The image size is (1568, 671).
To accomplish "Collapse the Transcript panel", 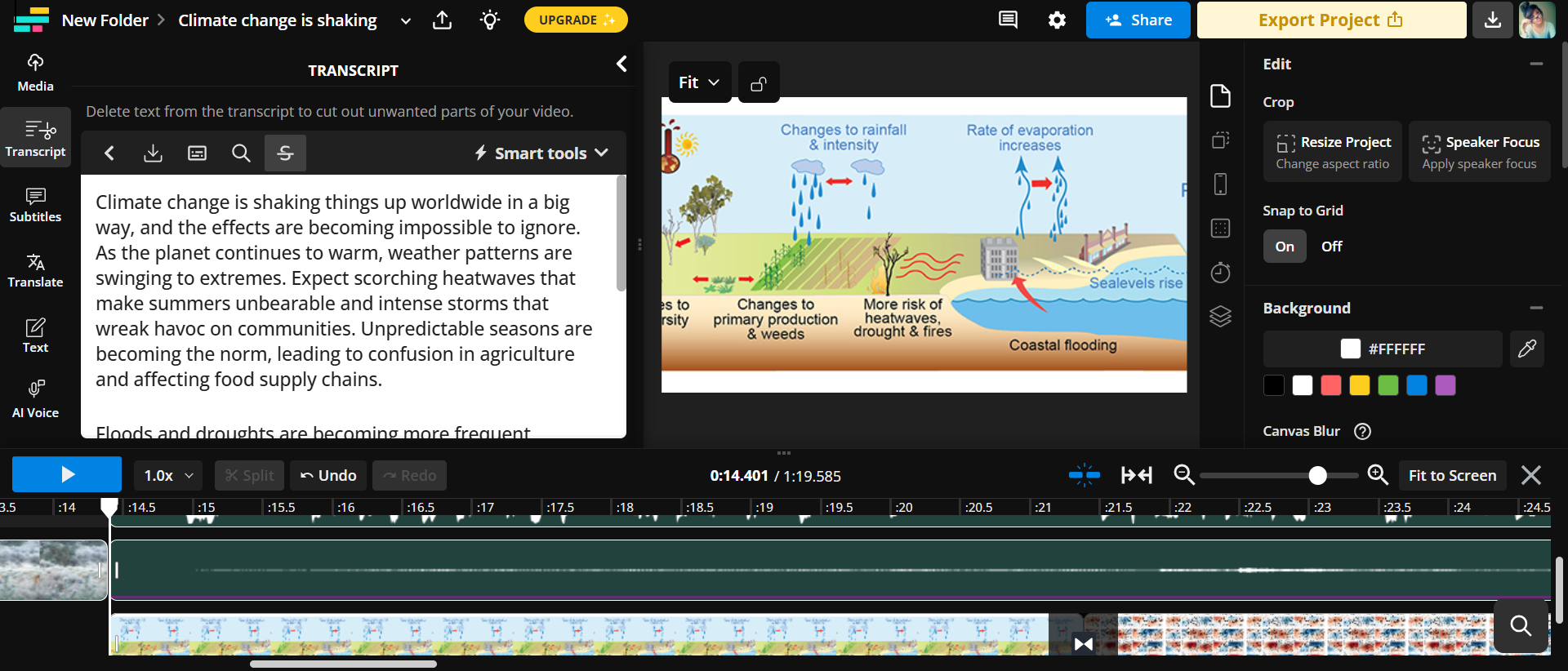I will [621, 64].
